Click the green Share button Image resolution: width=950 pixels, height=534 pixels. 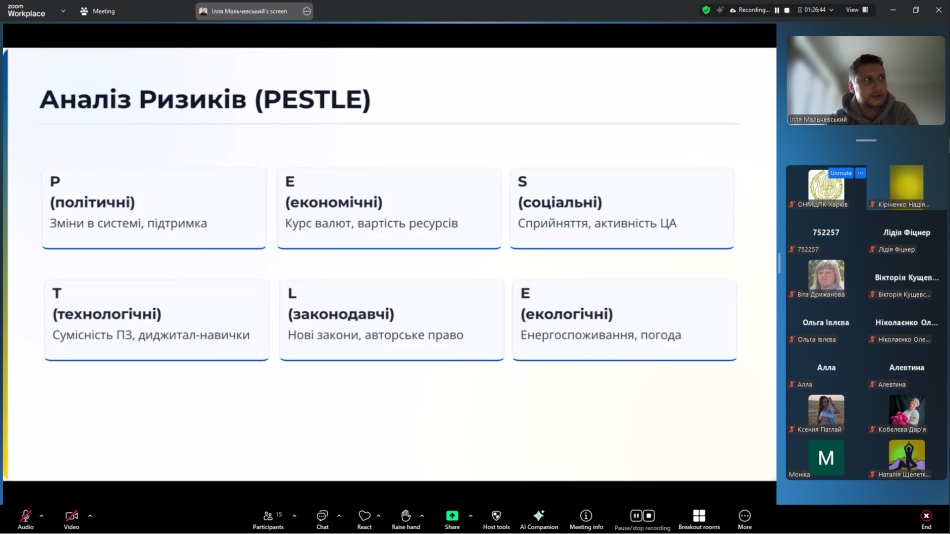(x=452, y=517)
